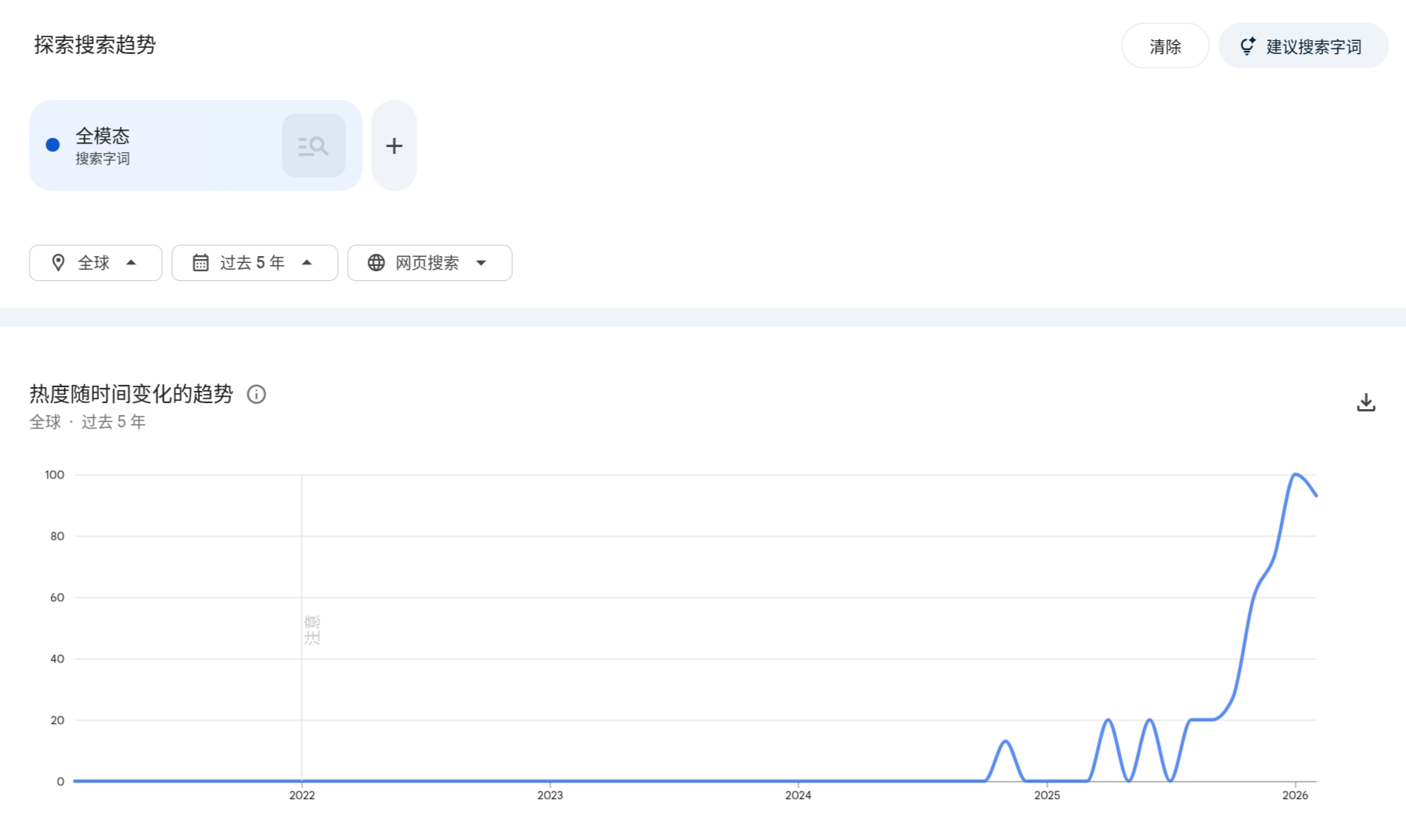Click the chart peak near 2026
The width and height of the screenshot is (1406, 840).
point(1295,475)
